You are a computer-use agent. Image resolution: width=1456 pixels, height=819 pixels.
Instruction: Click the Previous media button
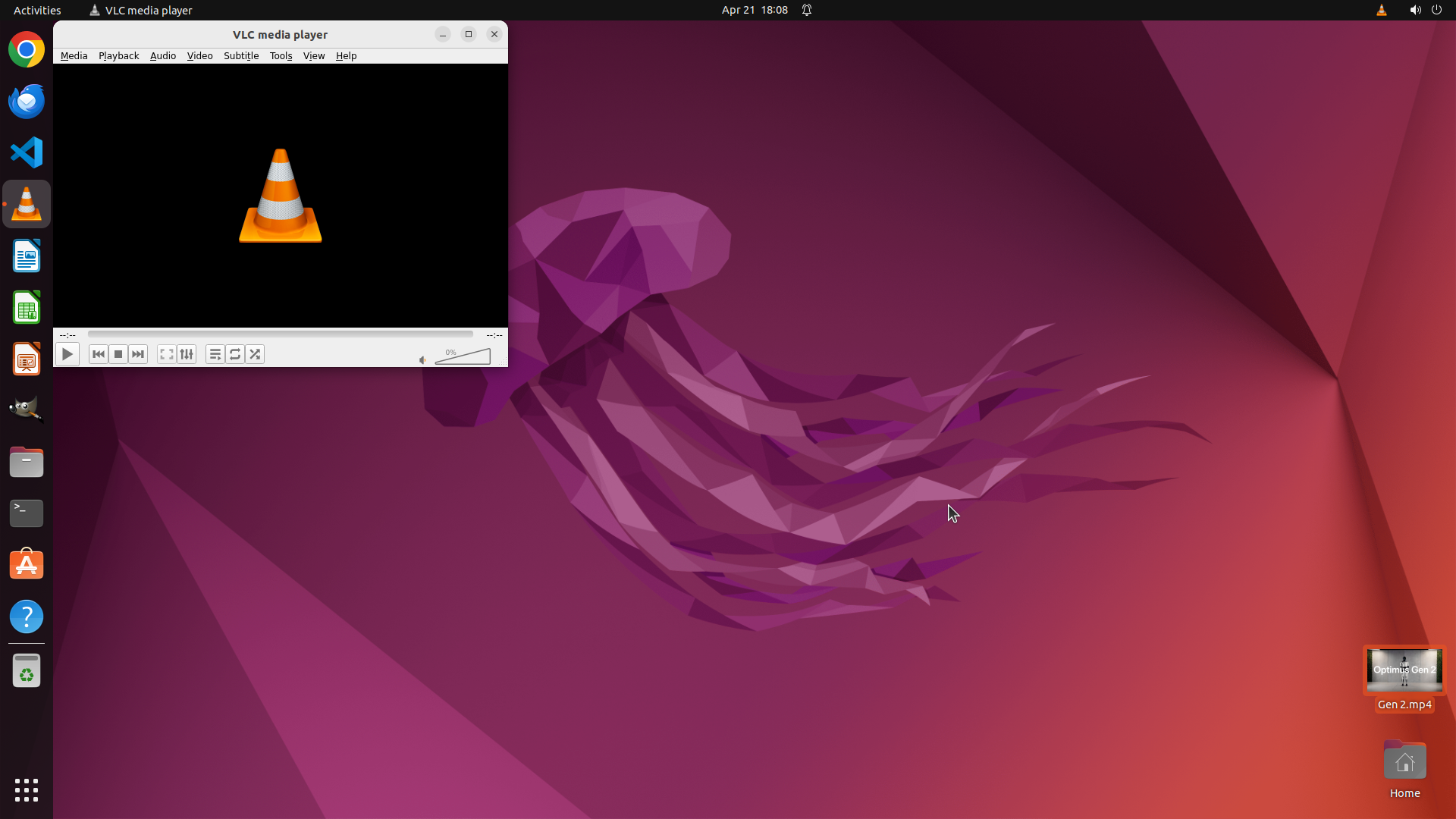pos(98,354)
